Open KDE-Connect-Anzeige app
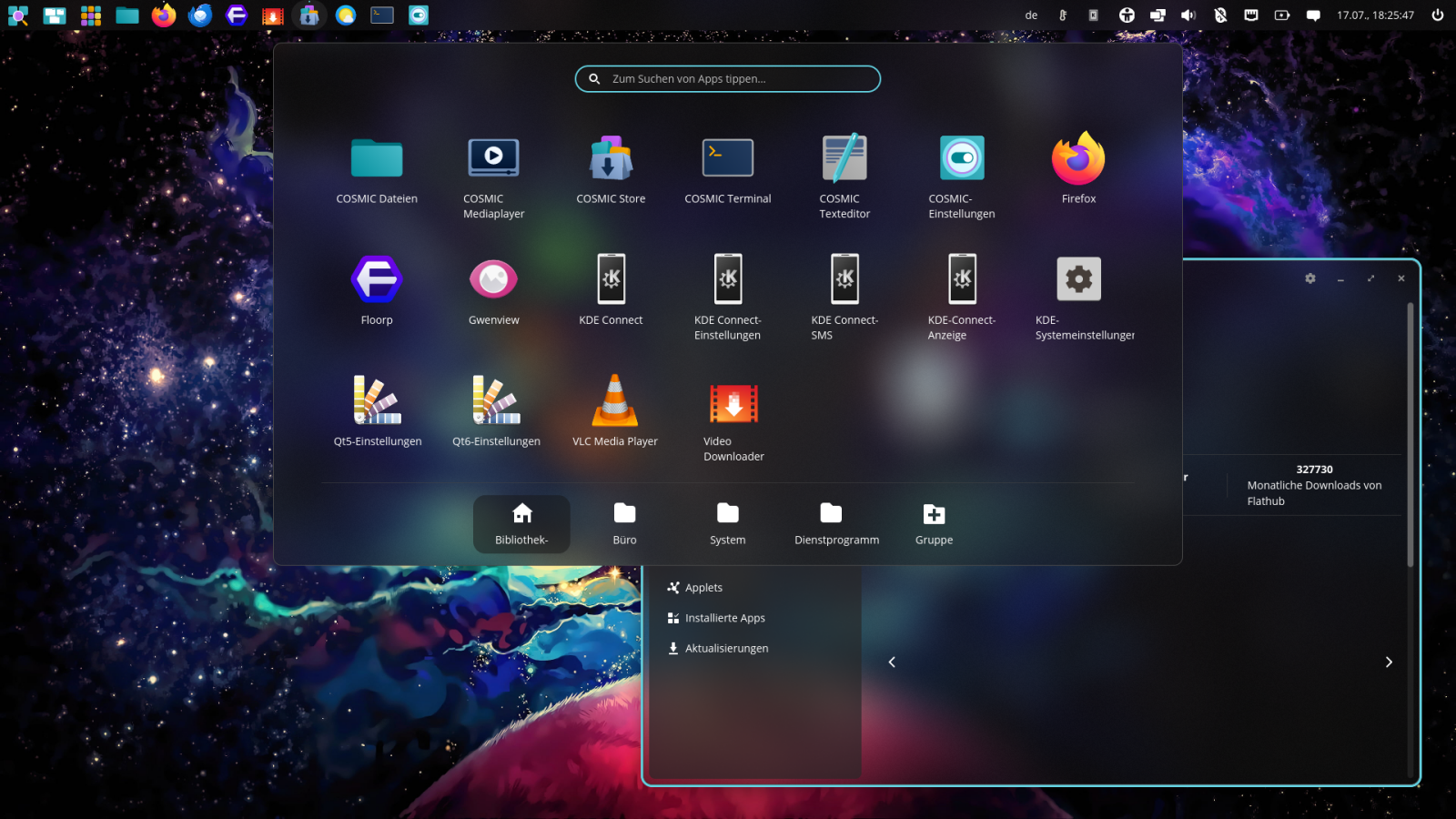 pos(962,298)
